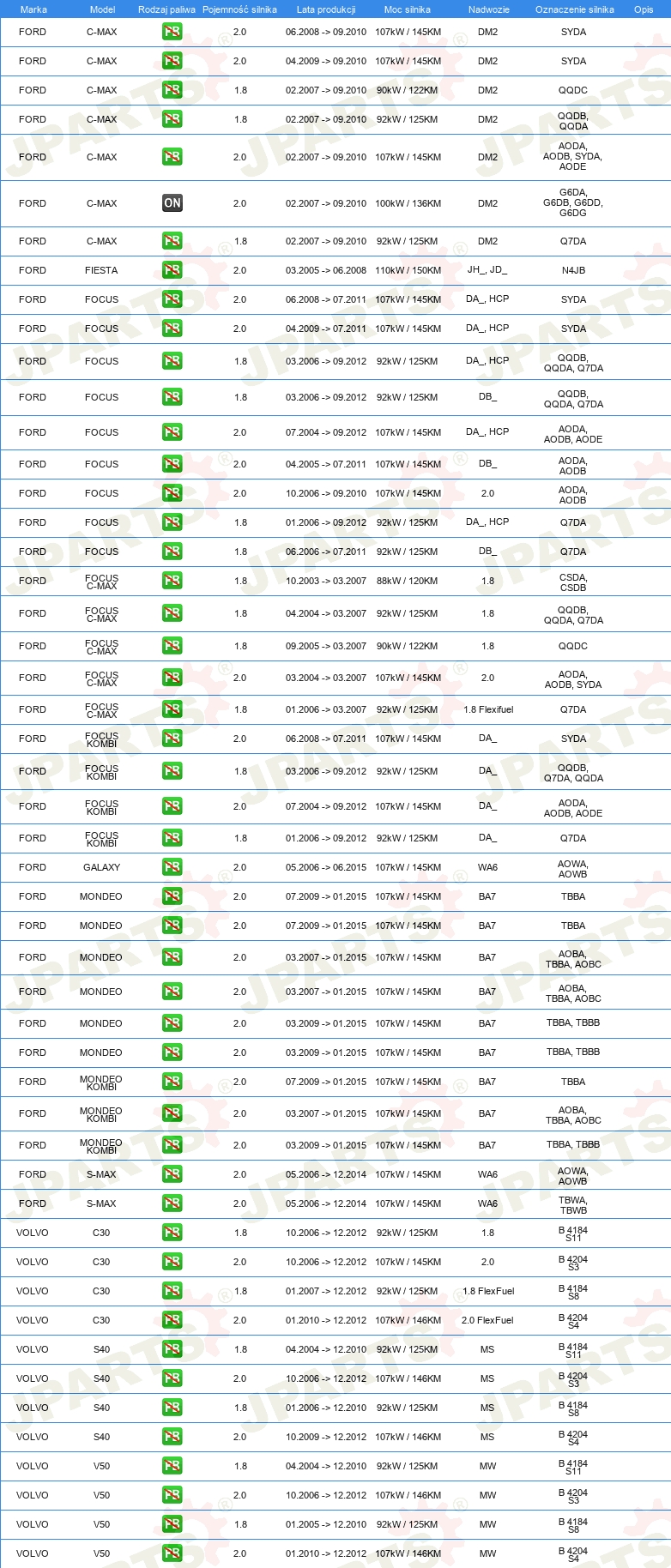Click the Nadwozie column header
This screenshot has height=1568, width=671.
coord(489,9)
